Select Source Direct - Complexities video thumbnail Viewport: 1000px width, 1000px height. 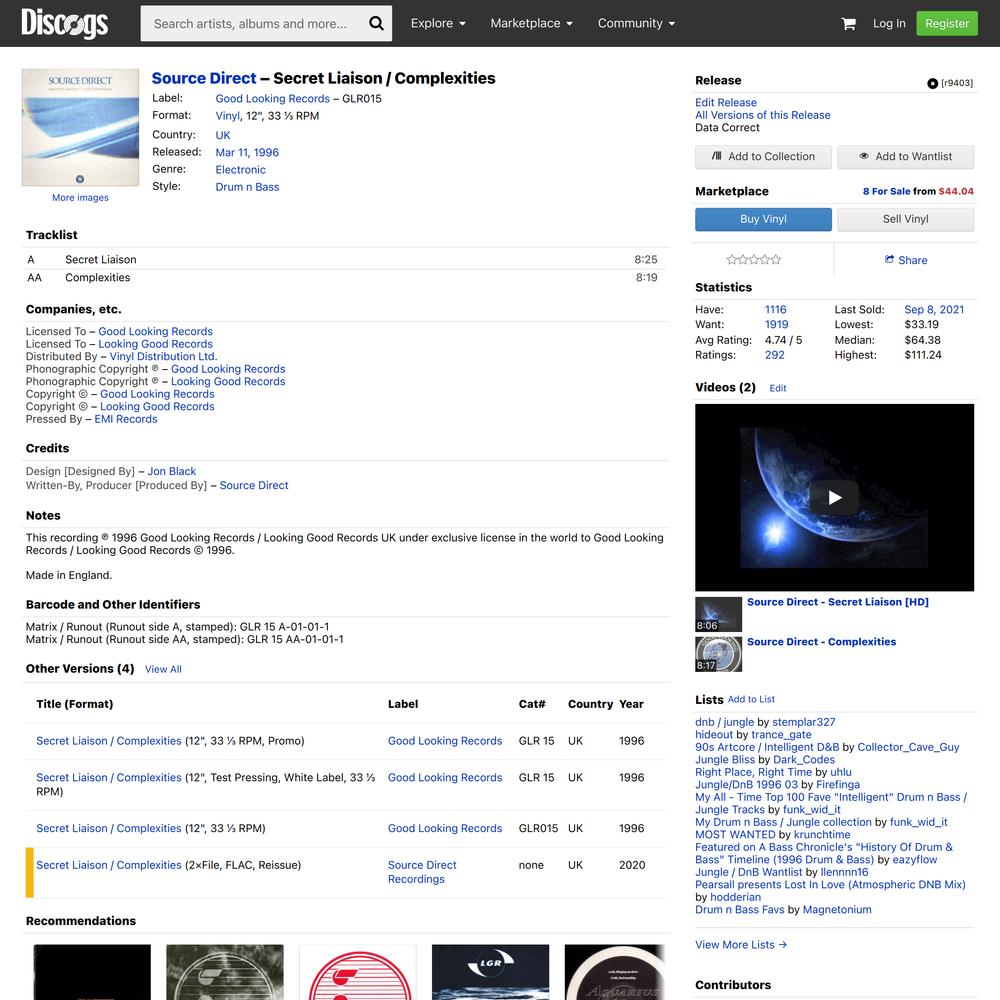[718, 654]
